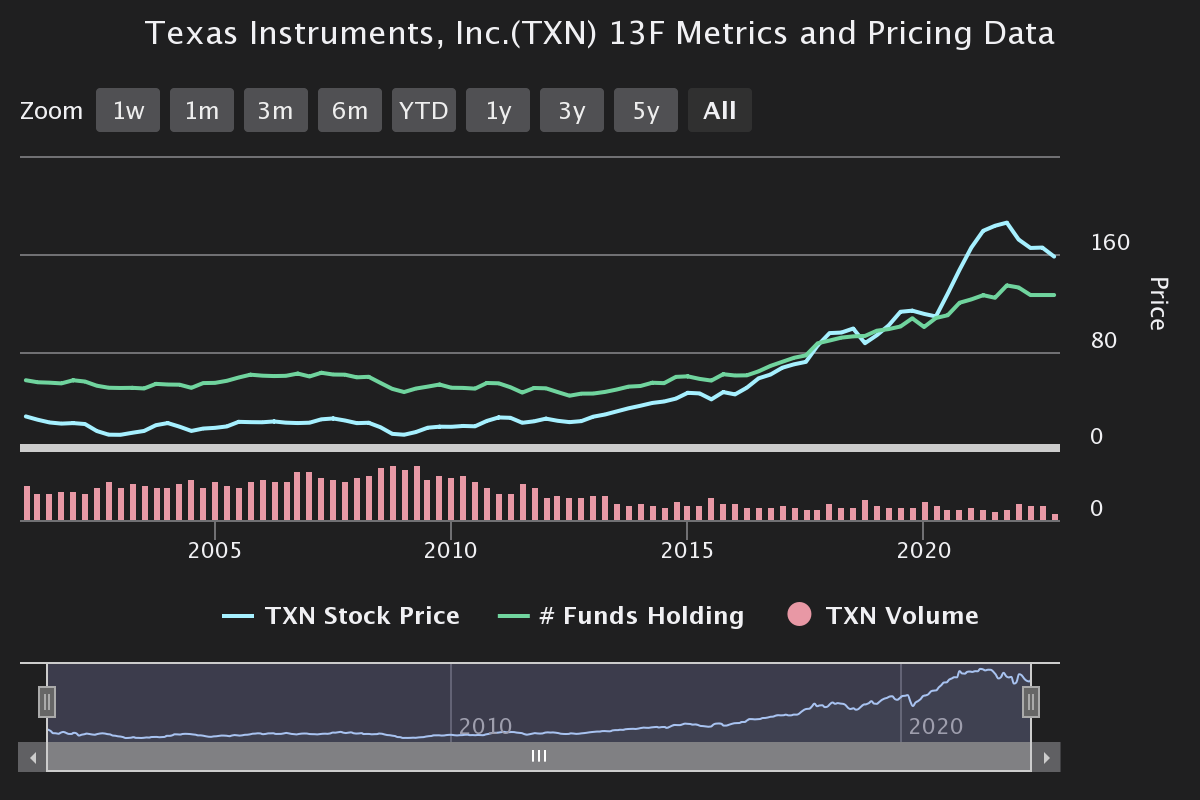Select the 1w zoom range button
Viewport: 1200px width, 800px height.
point(128,110)
